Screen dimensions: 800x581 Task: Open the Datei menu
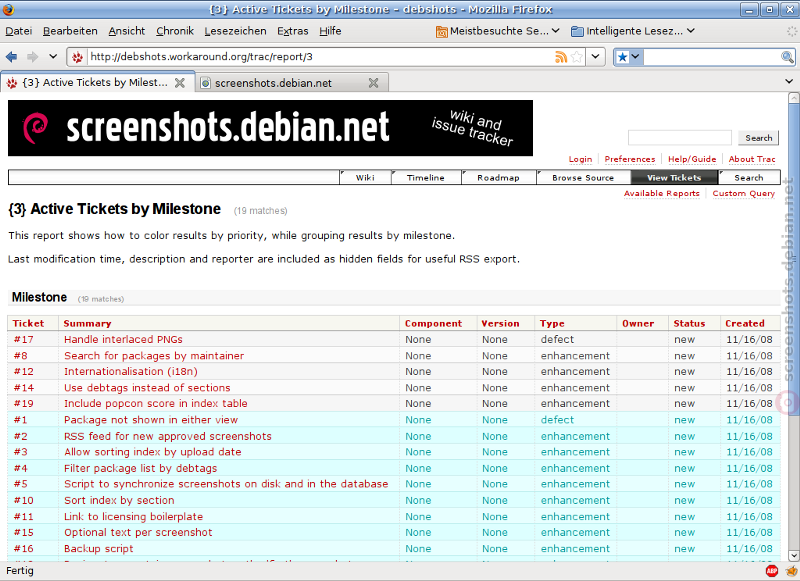pos(19,31)
